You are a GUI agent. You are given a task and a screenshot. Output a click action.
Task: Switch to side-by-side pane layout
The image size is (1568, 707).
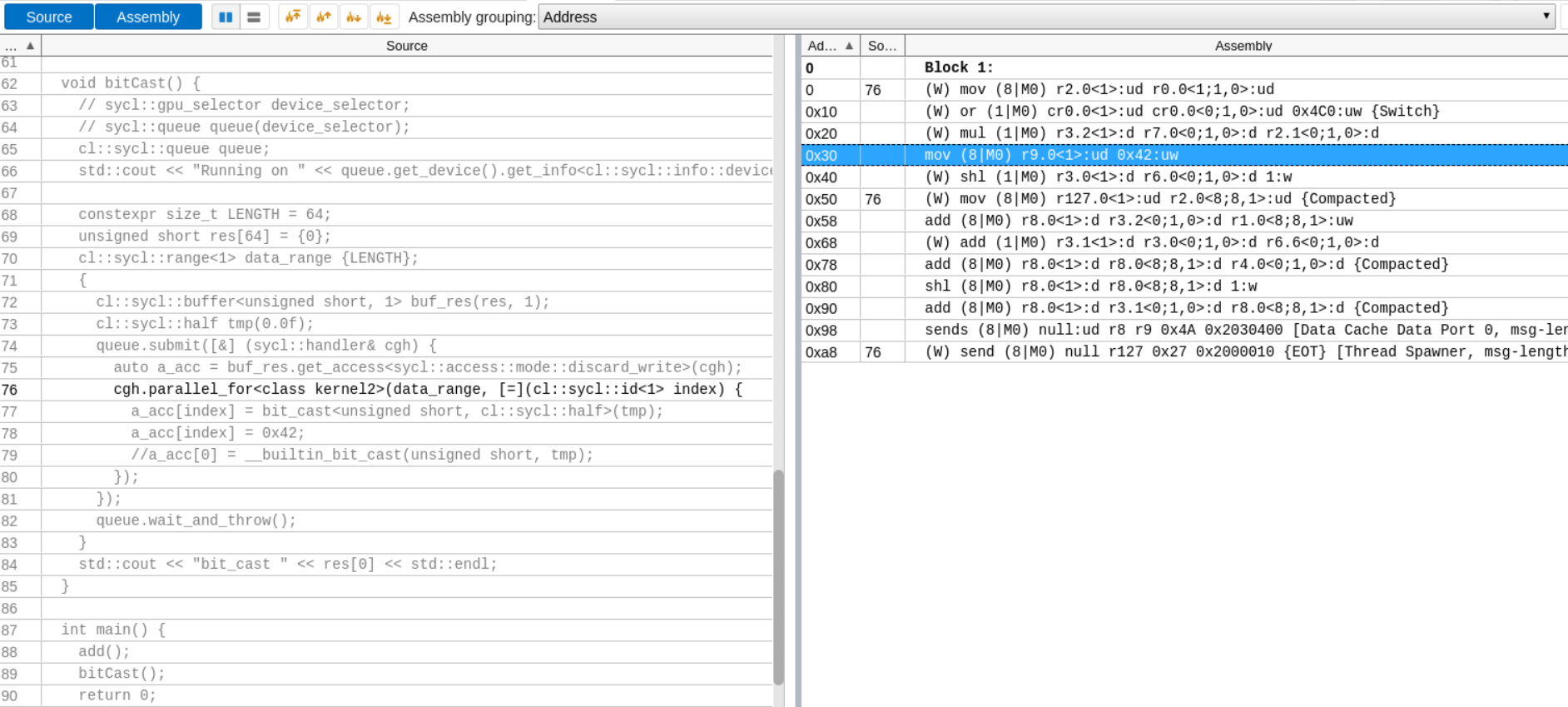point(226,17)
